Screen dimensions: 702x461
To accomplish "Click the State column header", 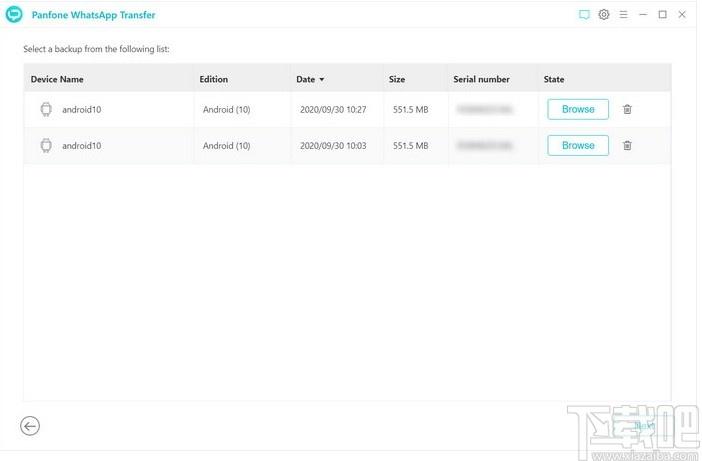I will point(554,79).
